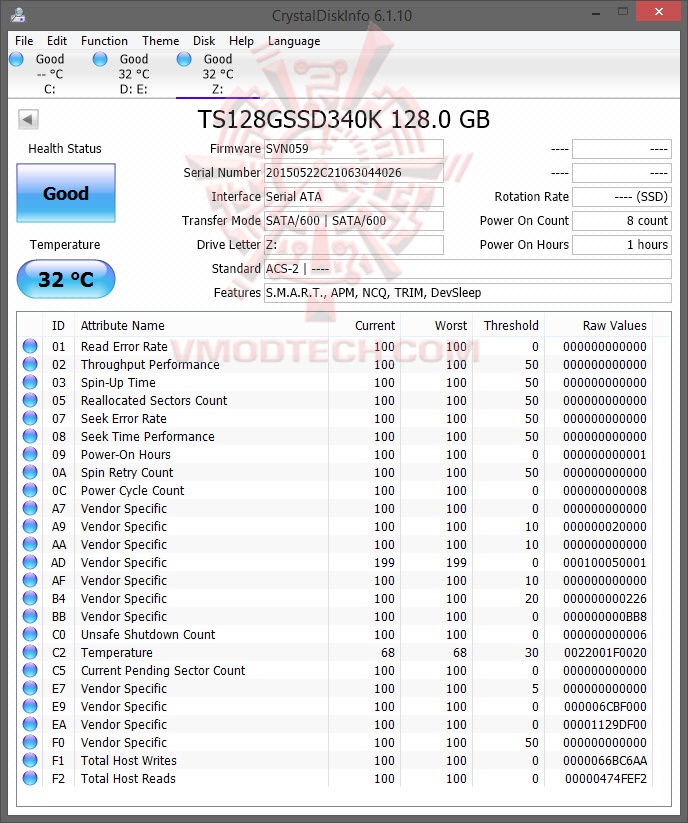
Task: Click the CrystalDiskInfo title bar app icon
Action: pos(18,15)
